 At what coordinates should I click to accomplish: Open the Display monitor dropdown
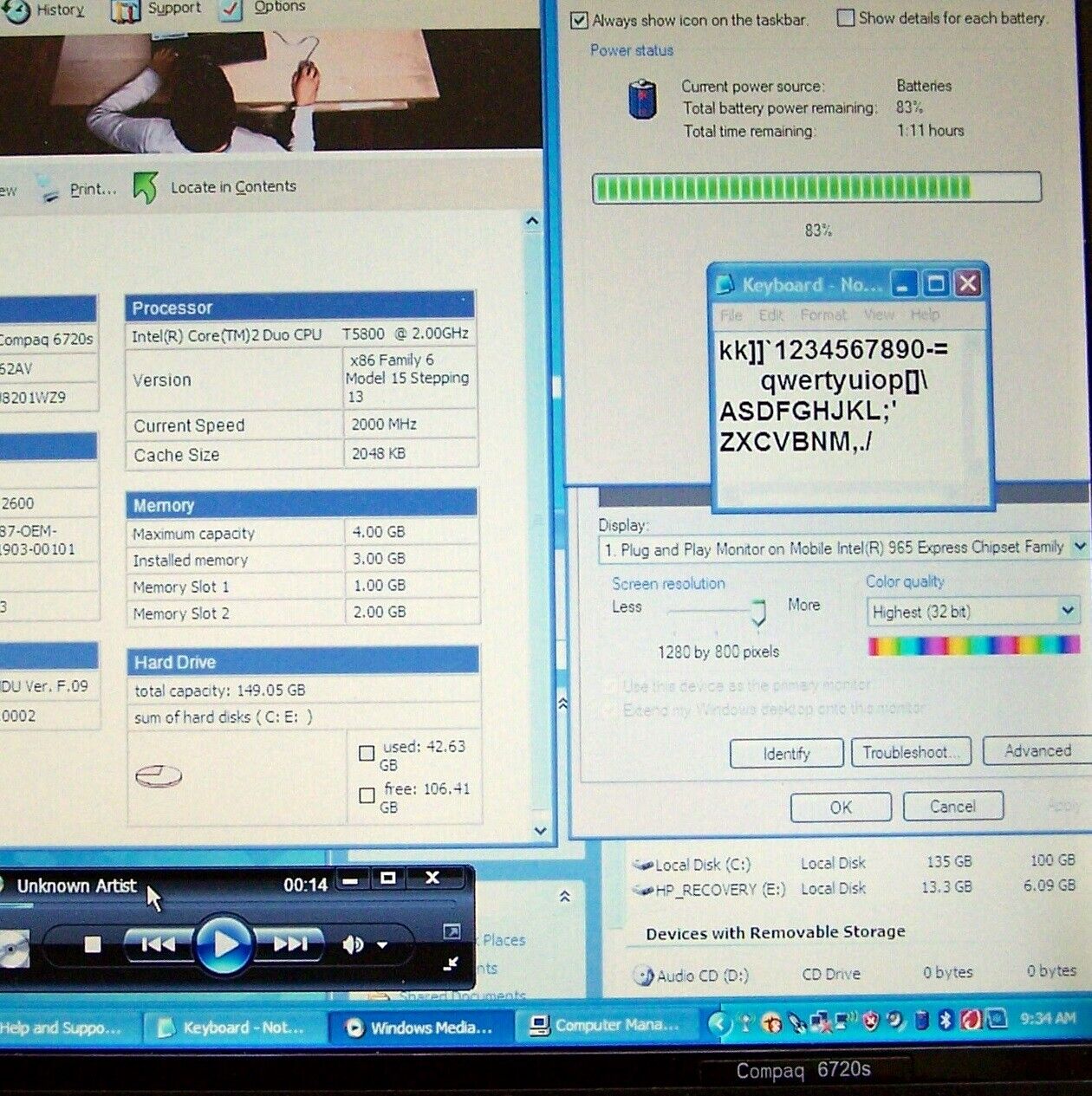(x=1079, y=547)
